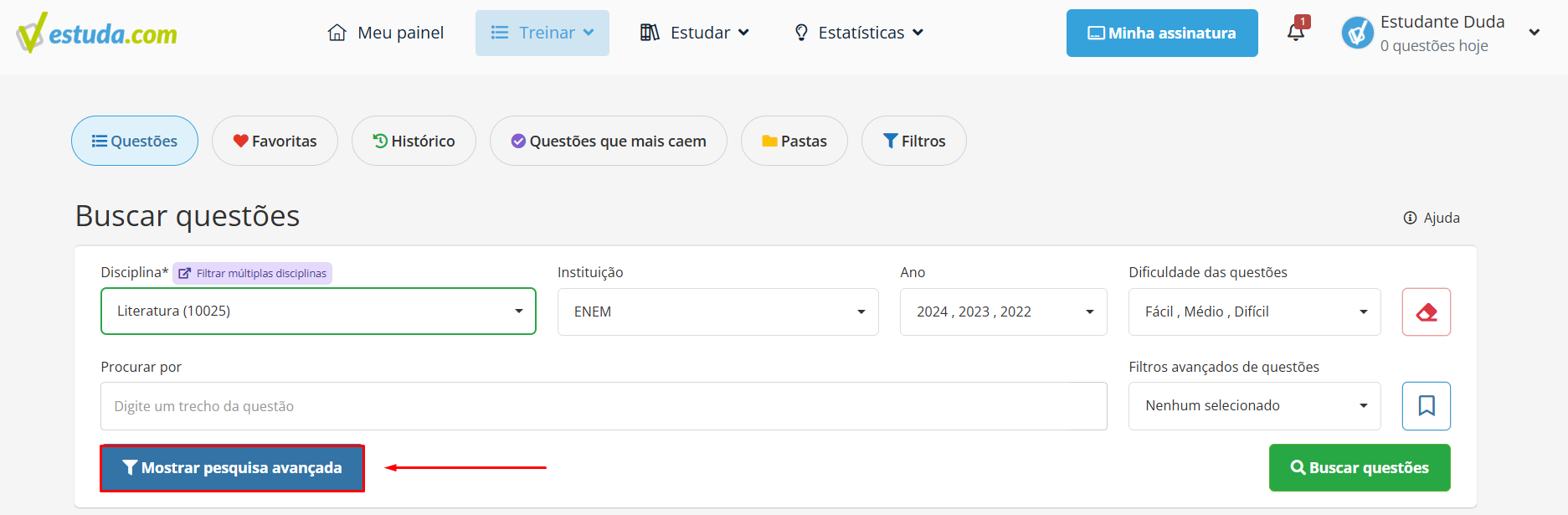This screenshot has height=515, width=1568.
Task: Open Pastas folder tab
Action: click(x=794, y=141)
